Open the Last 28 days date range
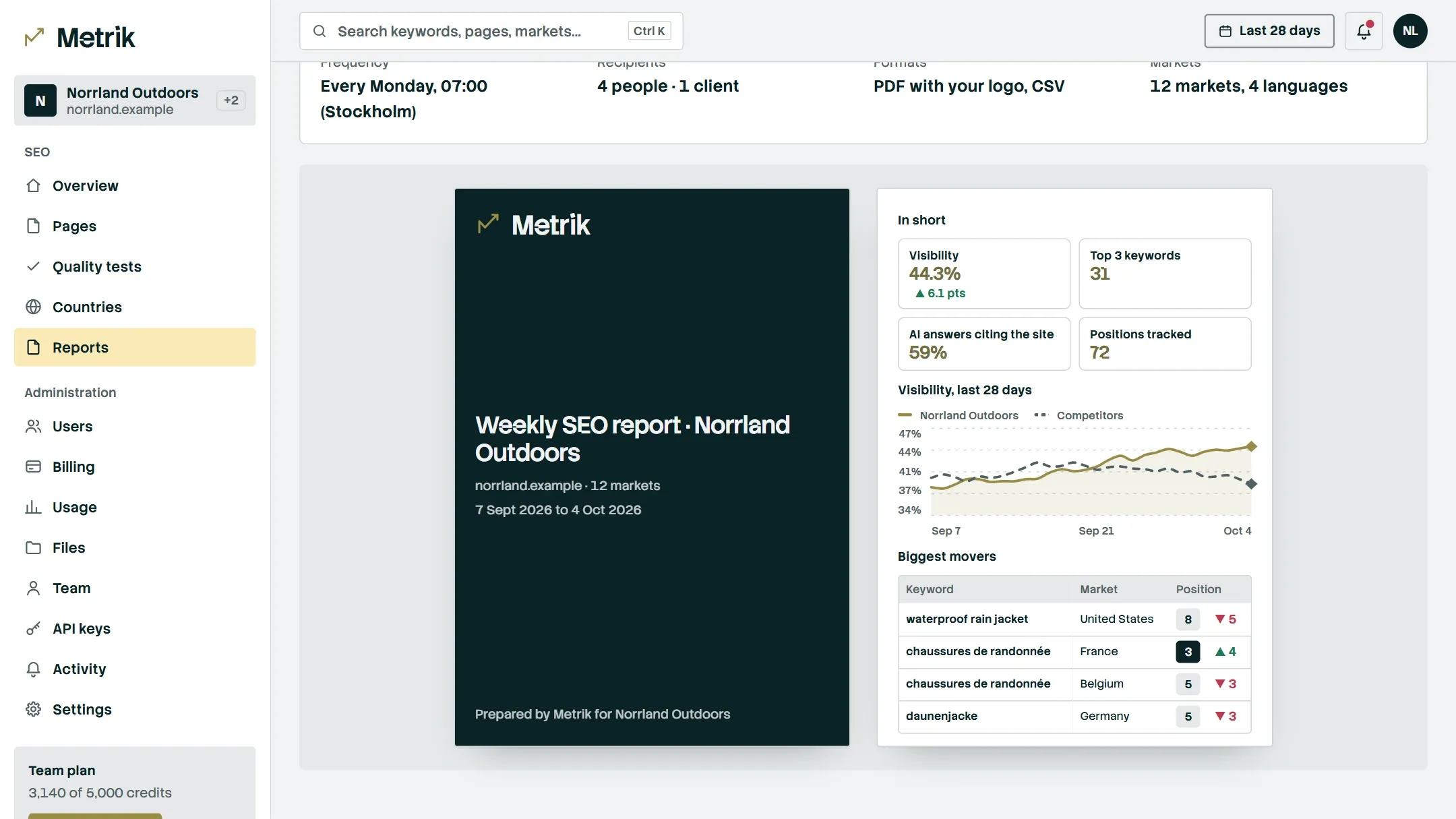This screenshot has width=1456, height=819. pyautogui.click(x=1269, y=31)
